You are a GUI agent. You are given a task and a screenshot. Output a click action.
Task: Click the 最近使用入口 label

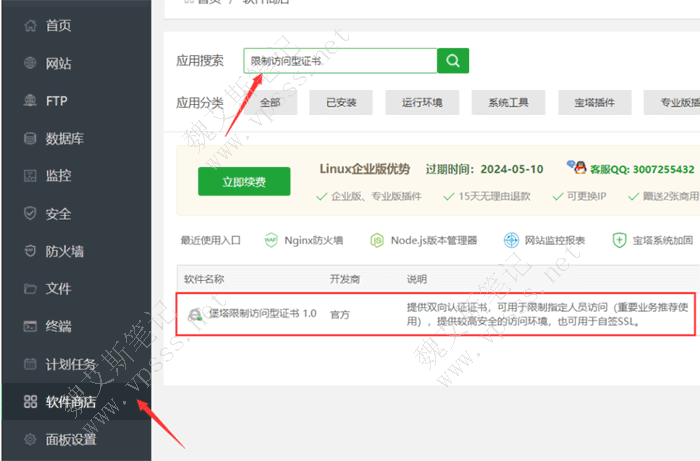coord(210,241)
